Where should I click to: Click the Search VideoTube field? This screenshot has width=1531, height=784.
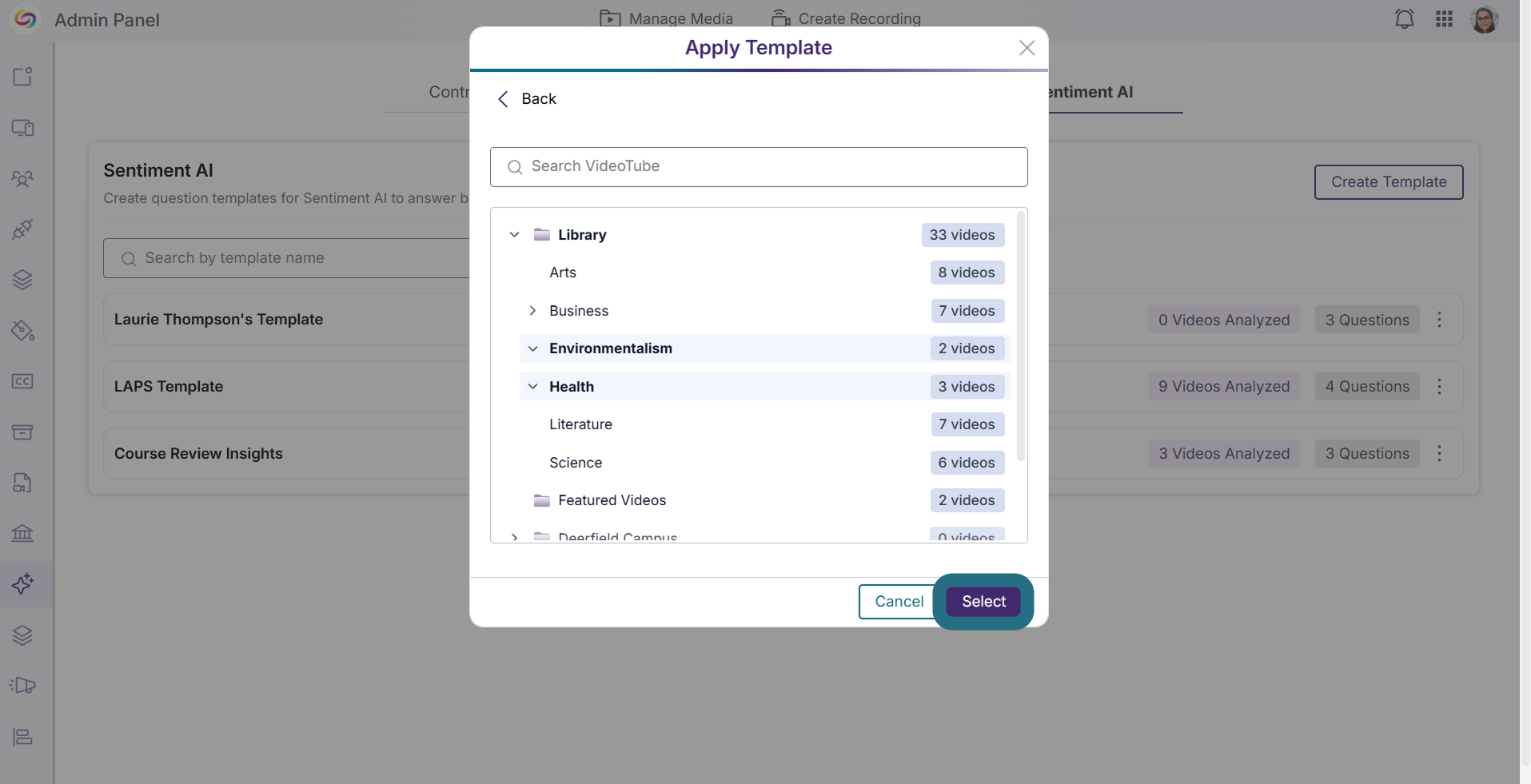(759, 167)
